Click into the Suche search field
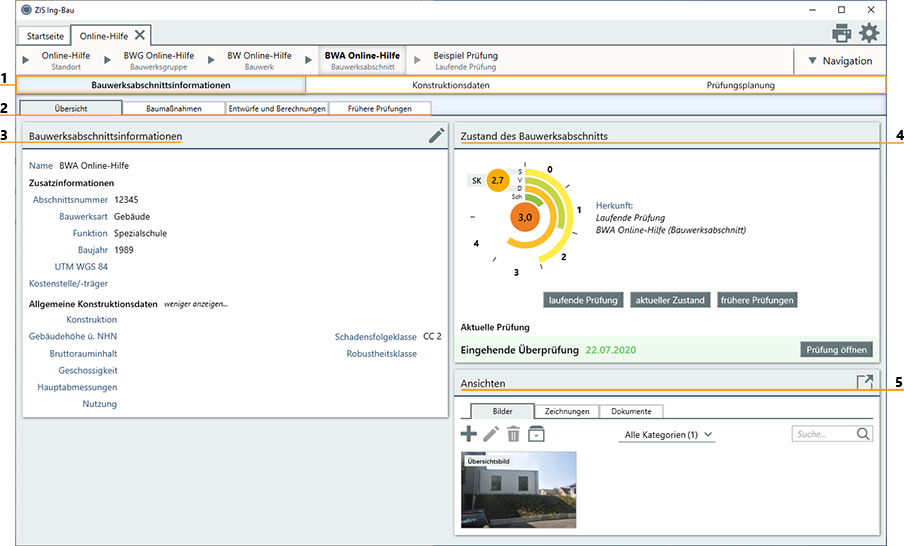The width and height of the screenshot is (904, 546). coord(823,434)
